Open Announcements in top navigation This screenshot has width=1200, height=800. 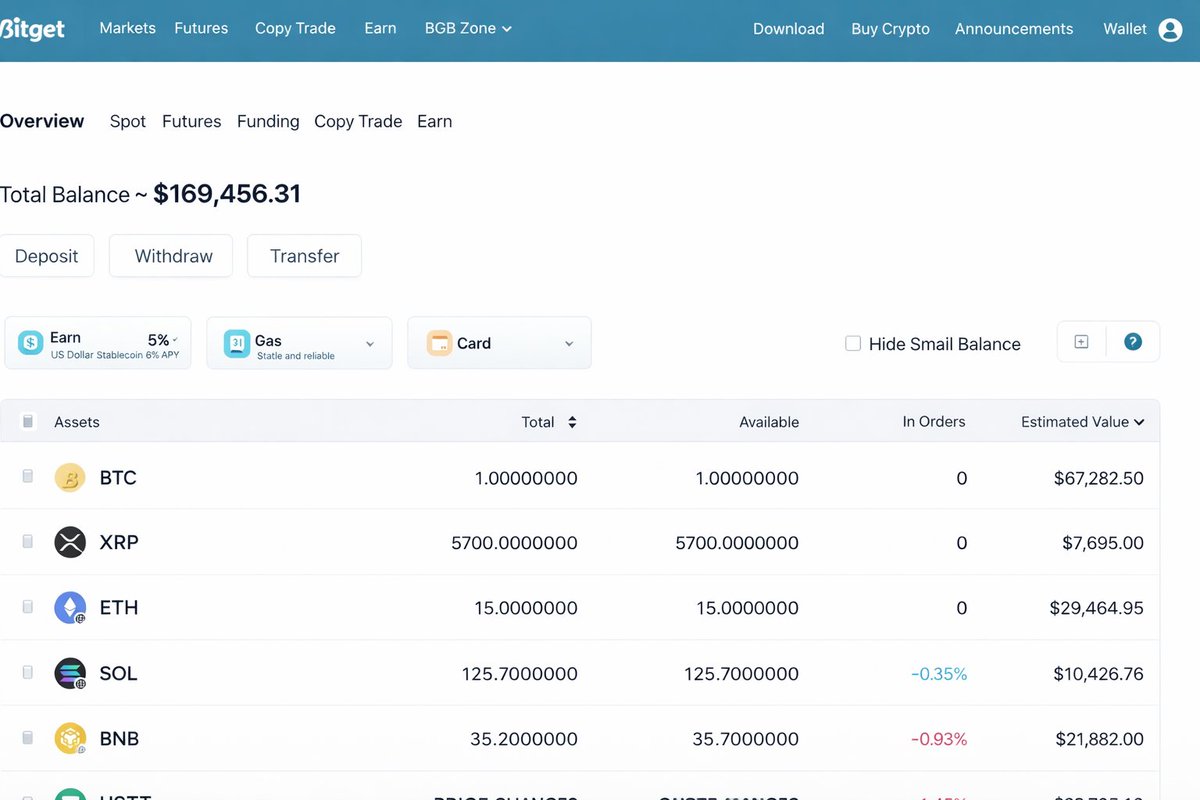click(x=1014, y=29)
